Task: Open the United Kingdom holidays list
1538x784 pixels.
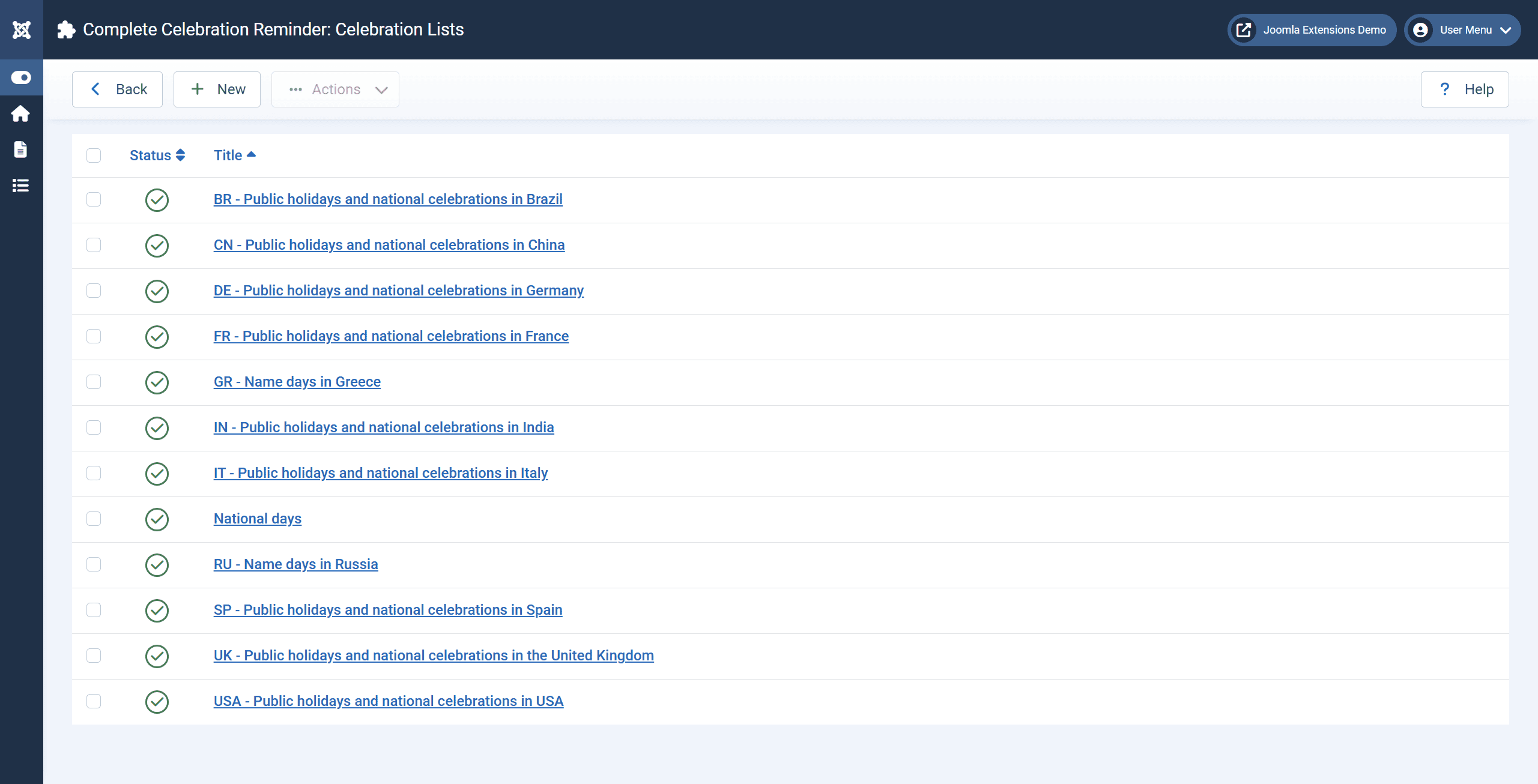Action: 434,656
